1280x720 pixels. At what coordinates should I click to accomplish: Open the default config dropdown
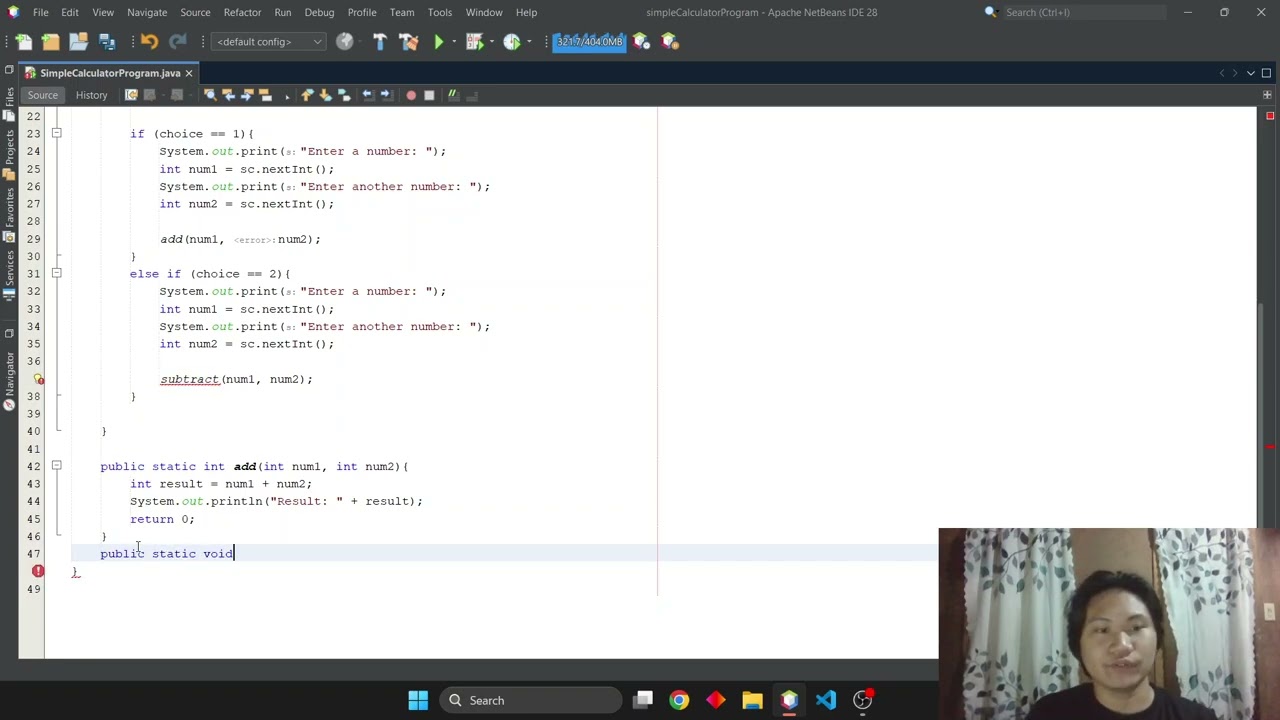pos(269,42)
